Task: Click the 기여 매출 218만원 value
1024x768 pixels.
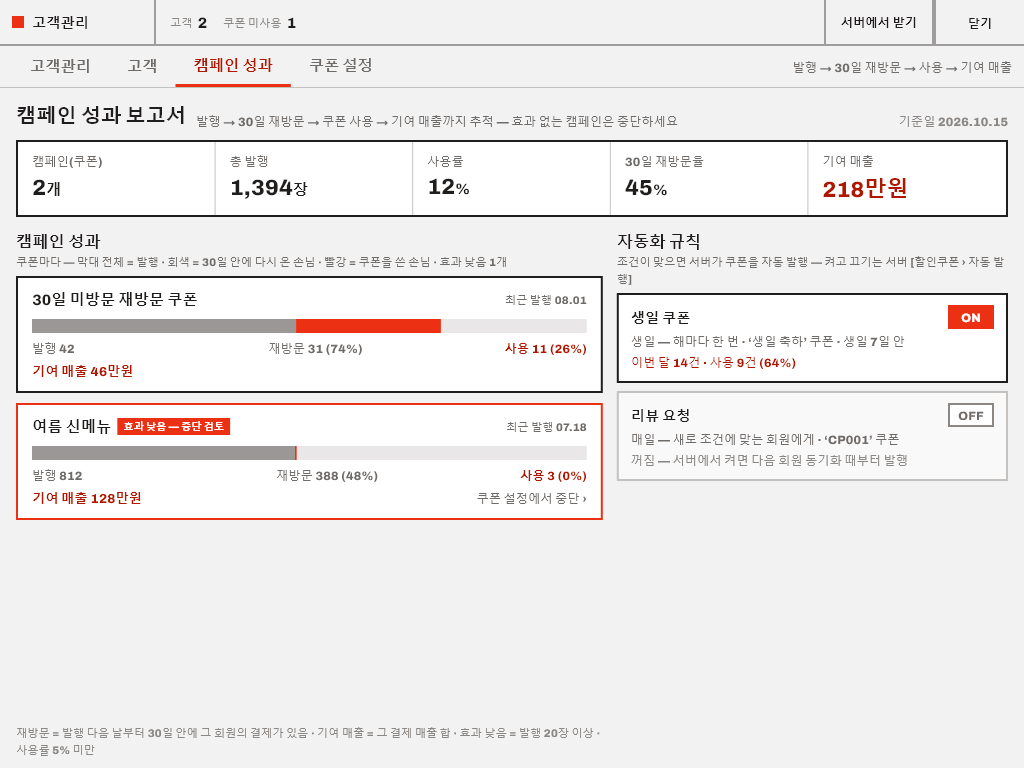Action: tap(865, 189)
